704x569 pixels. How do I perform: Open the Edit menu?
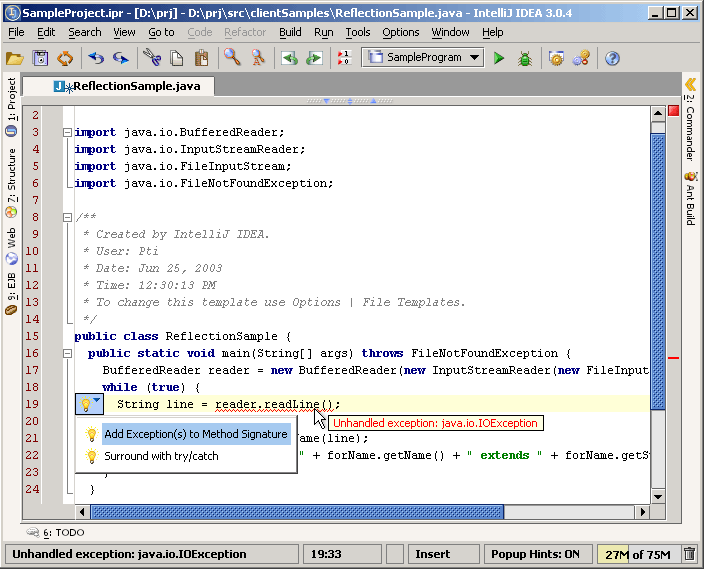pos(46,32)
